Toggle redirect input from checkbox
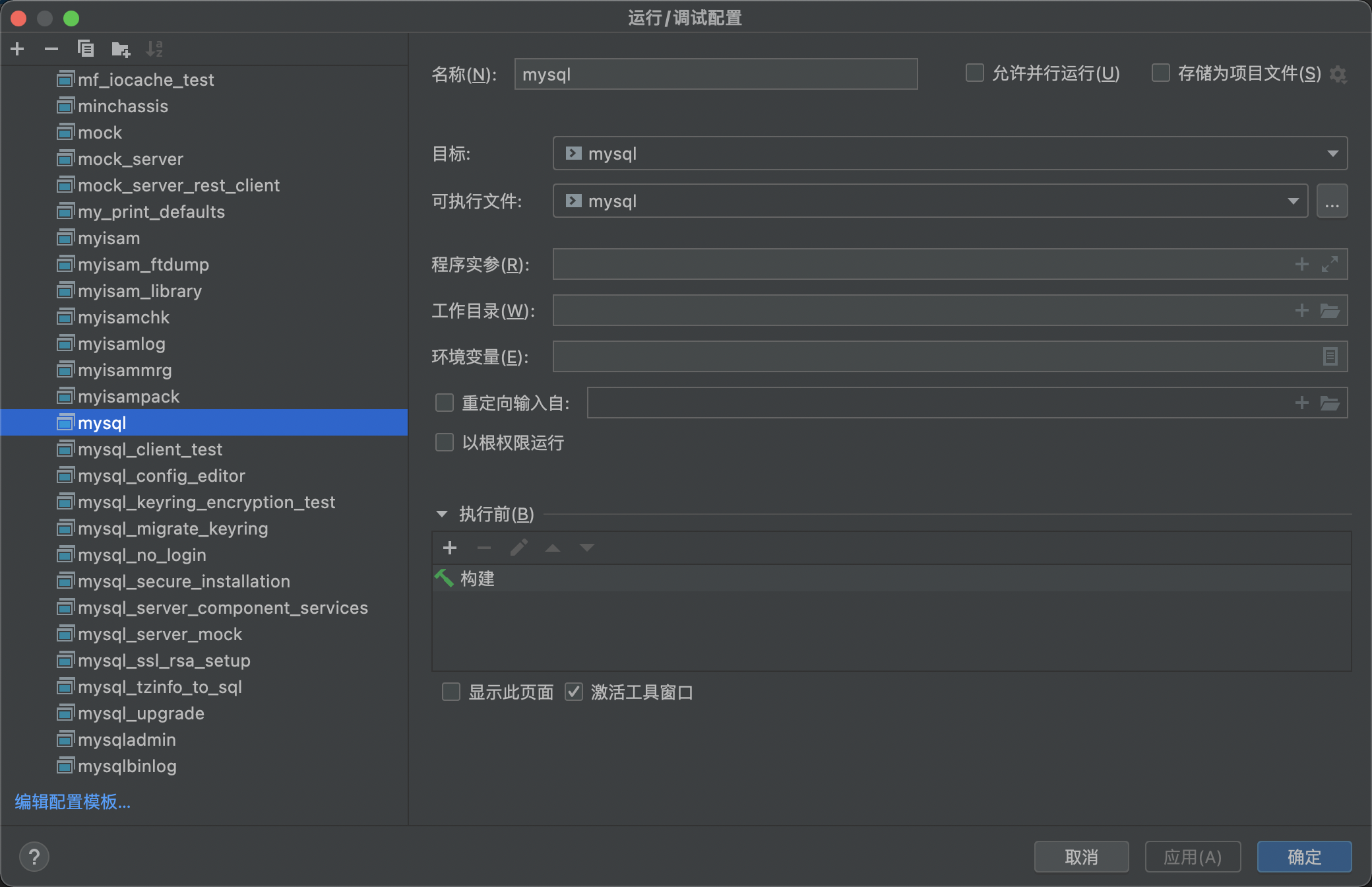This screenshot has width=1372, height=887. tap(445, 403)
